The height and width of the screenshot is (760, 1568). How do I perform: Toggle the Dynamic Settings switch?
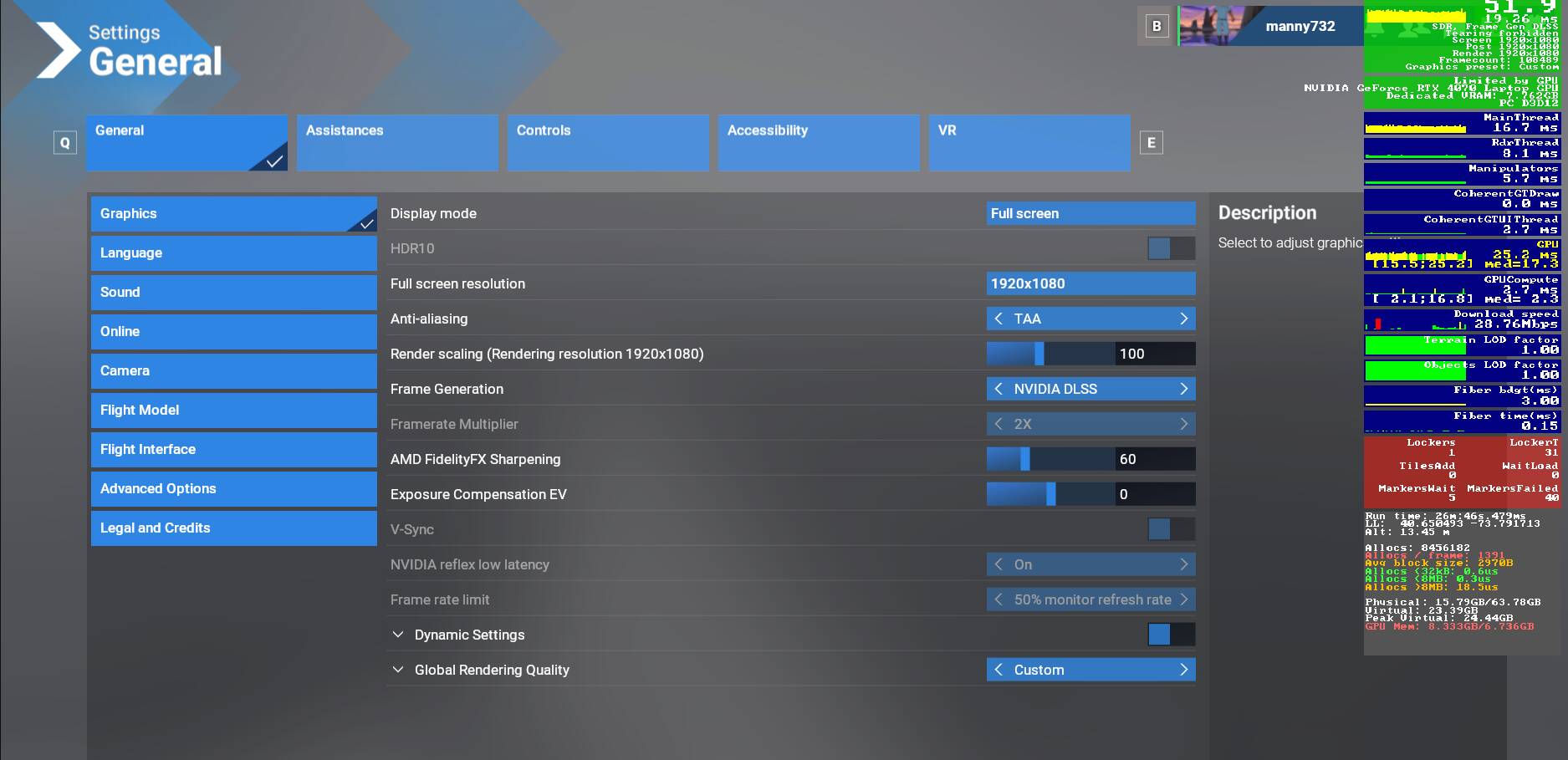click(x=1172, y=635)
